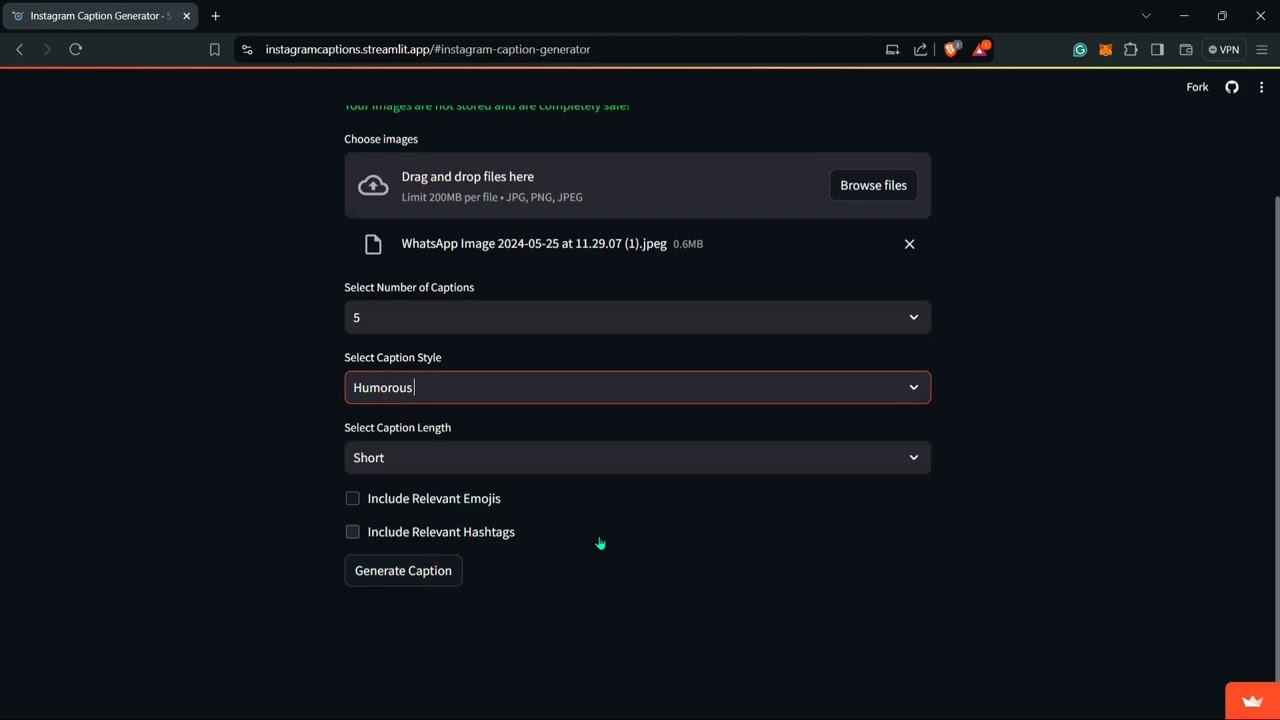Toggle the browser sidebar panel

1157,49
